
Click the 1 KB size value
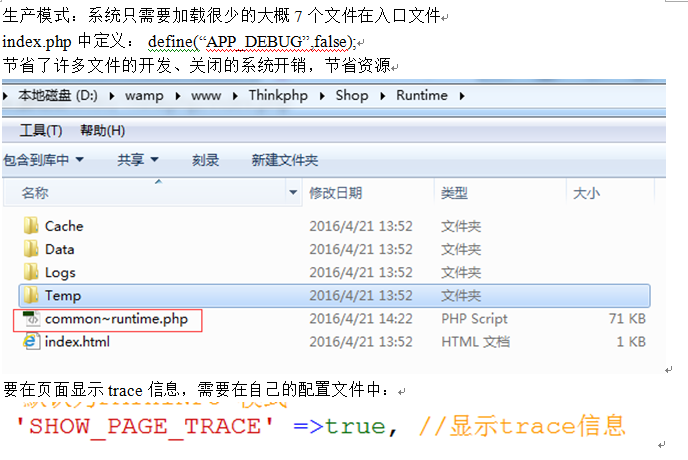point(631,341)
